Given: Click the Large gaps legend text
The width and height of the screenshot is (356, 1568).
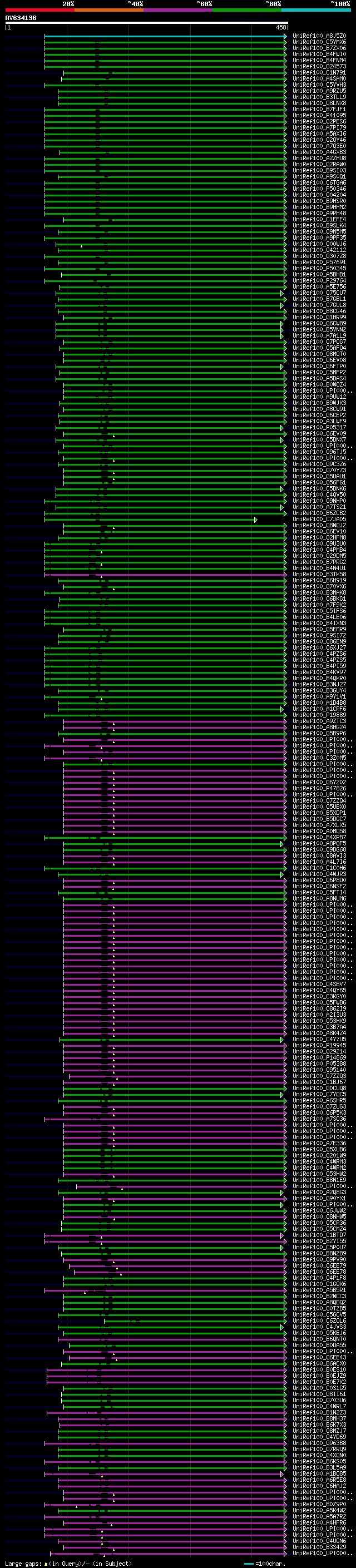Looking at the screenshot, I should pyautogui.click(x=68, y=1563).
